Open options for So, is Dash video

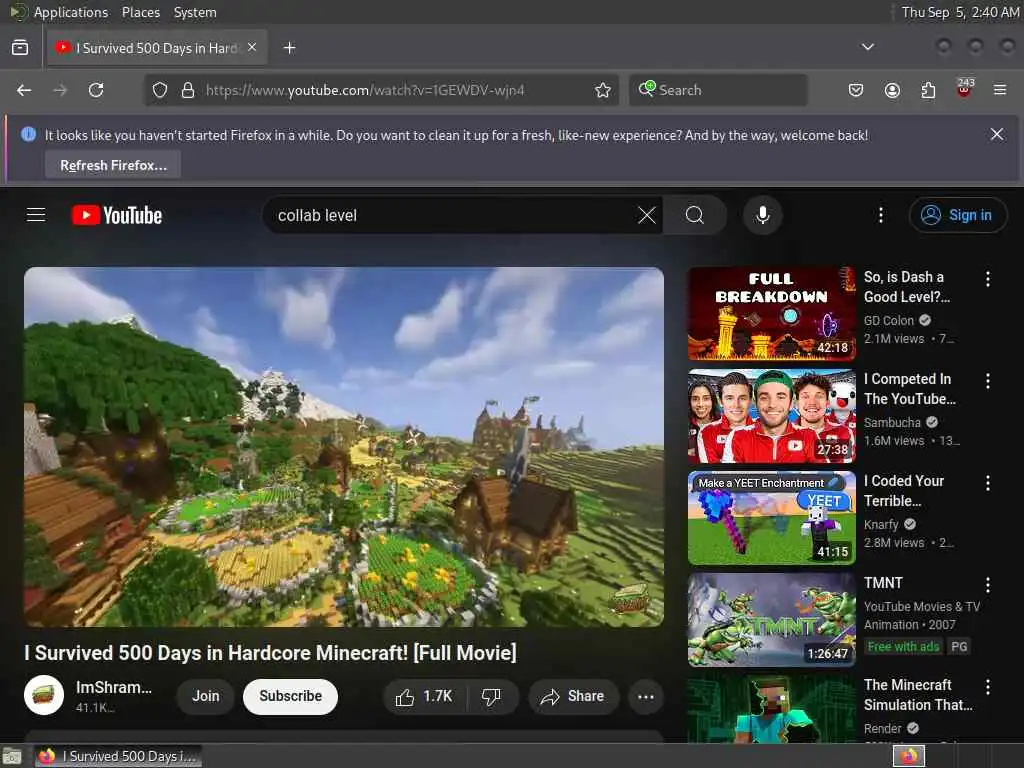[x=987, y=279]
